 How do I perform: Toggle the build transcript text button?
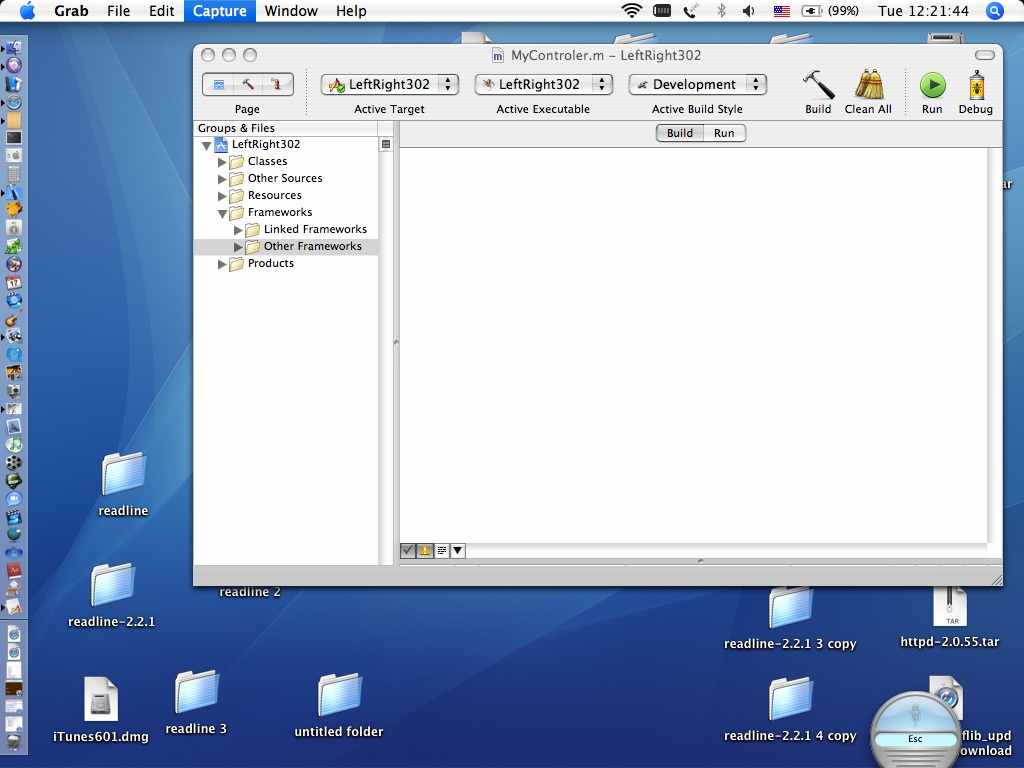441,551
